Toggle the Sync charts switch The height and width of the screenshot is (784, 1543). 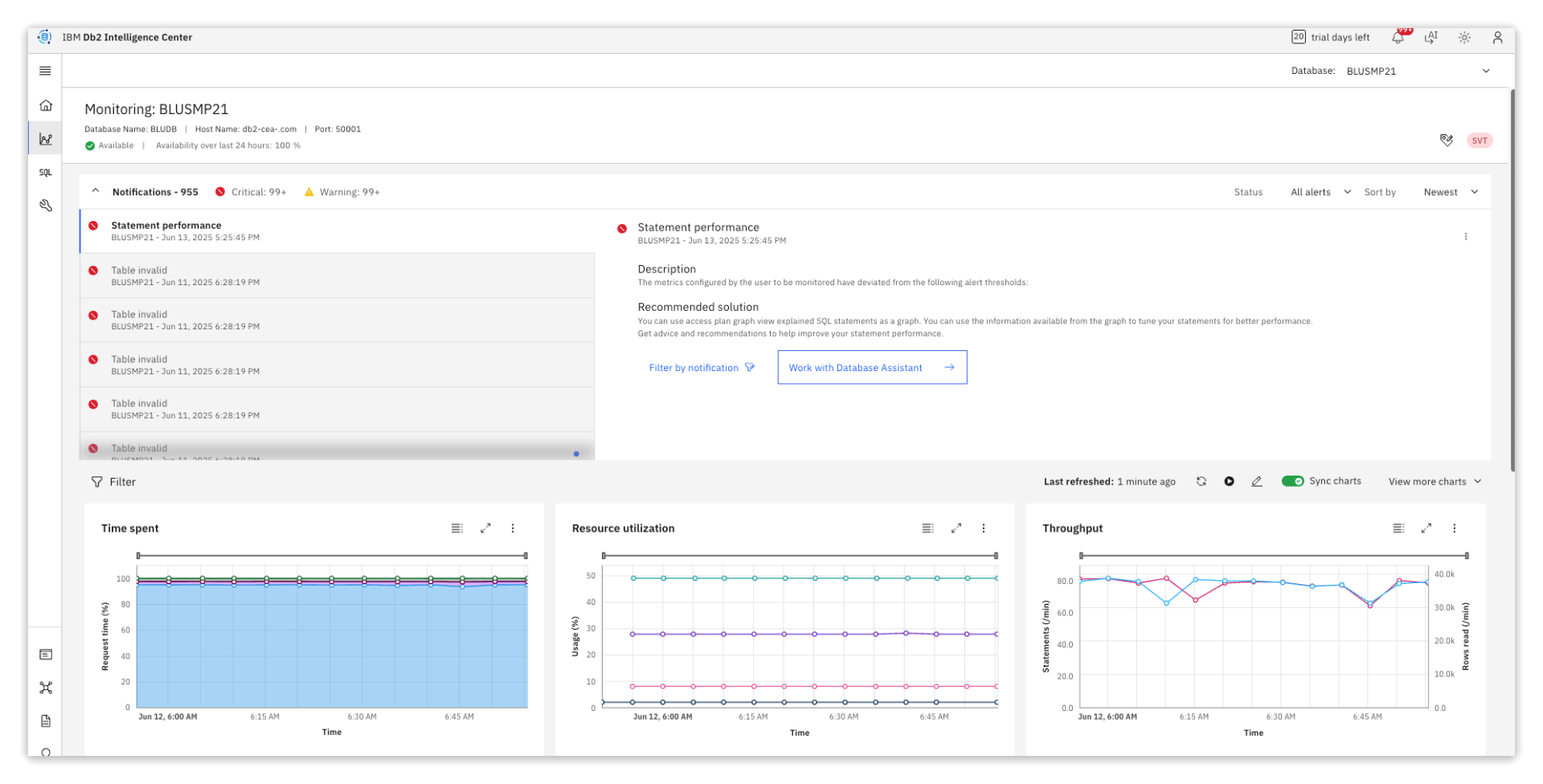pyautogui.click(x=1292, y=481)
